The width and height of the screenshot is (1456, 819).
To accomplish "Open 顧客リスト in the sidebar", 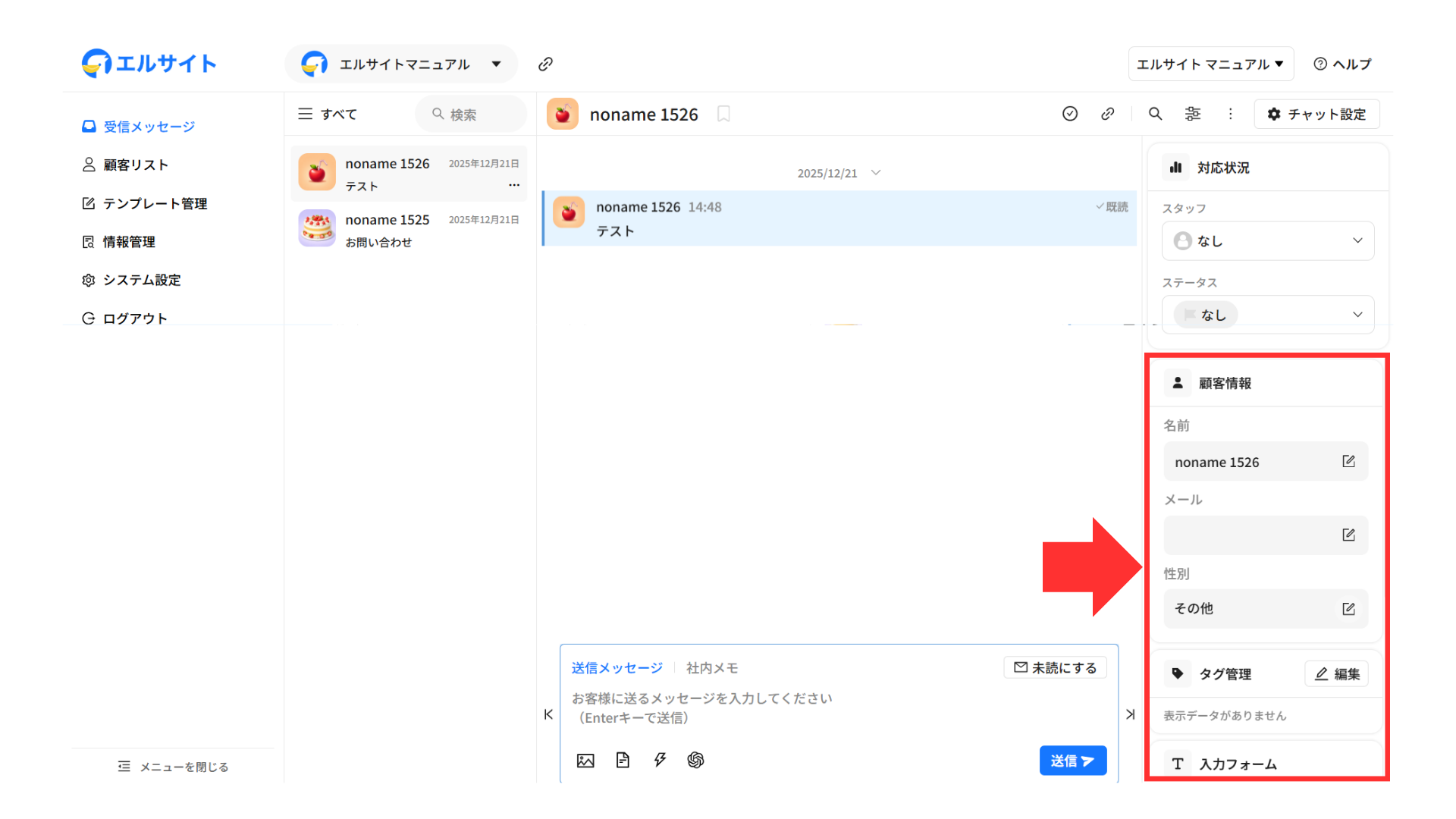I will coord(135,165).
